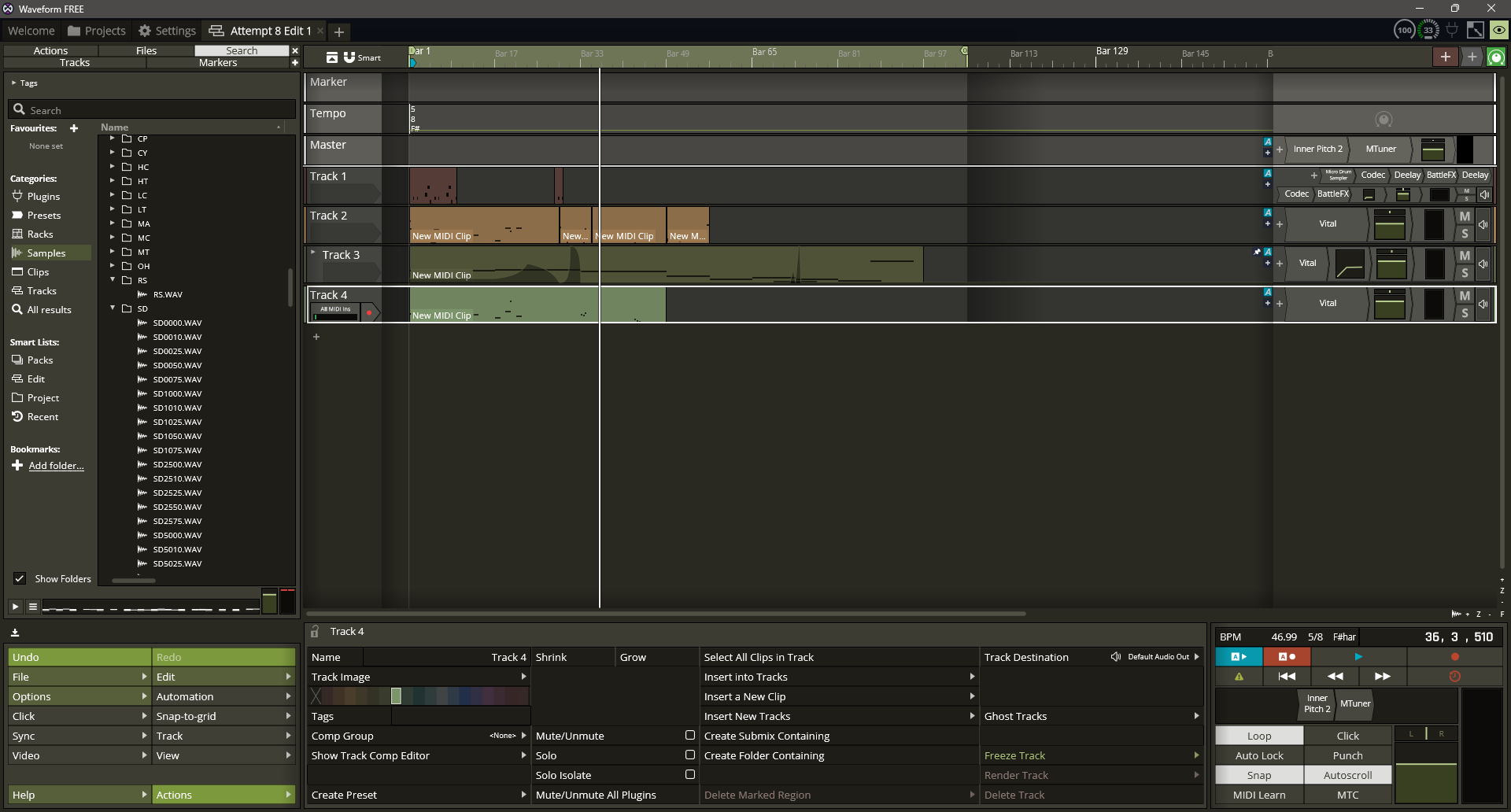Click the red automation write button
Screen dimensions: 1511x812
tap(1287, 656)
